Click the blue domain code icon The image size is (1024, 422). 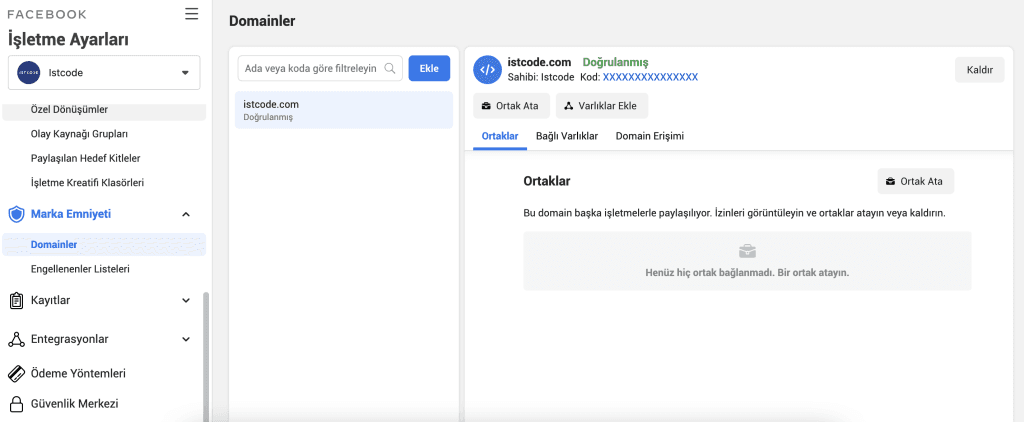pos(487,69)
